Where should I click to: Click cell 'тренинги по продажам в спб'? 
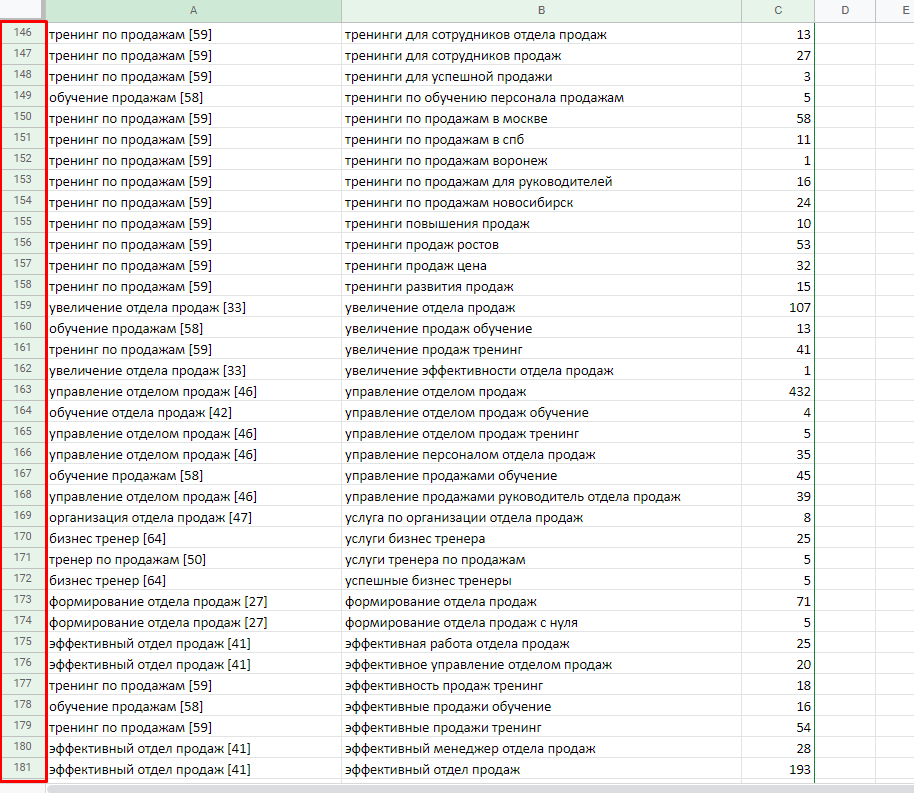pyautogui.click(x=541, y=140)
